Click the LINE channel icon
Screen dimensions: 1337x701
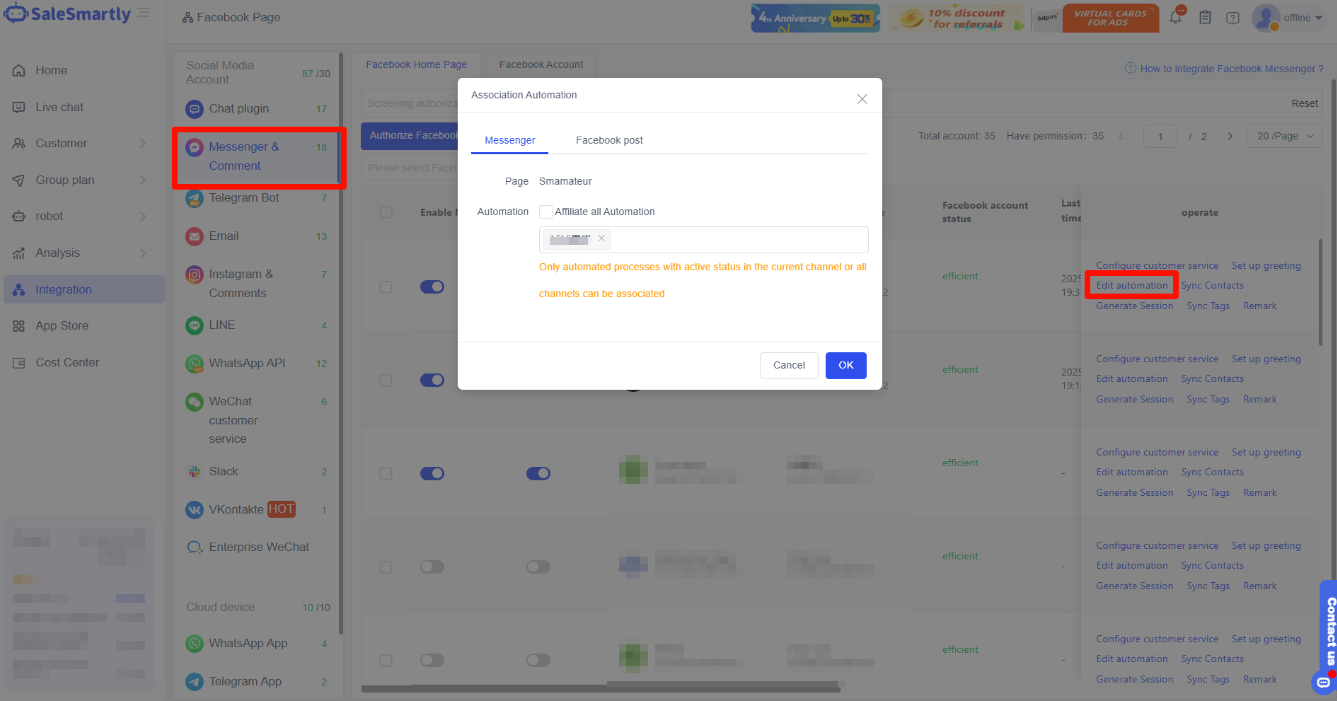(194, 325)
